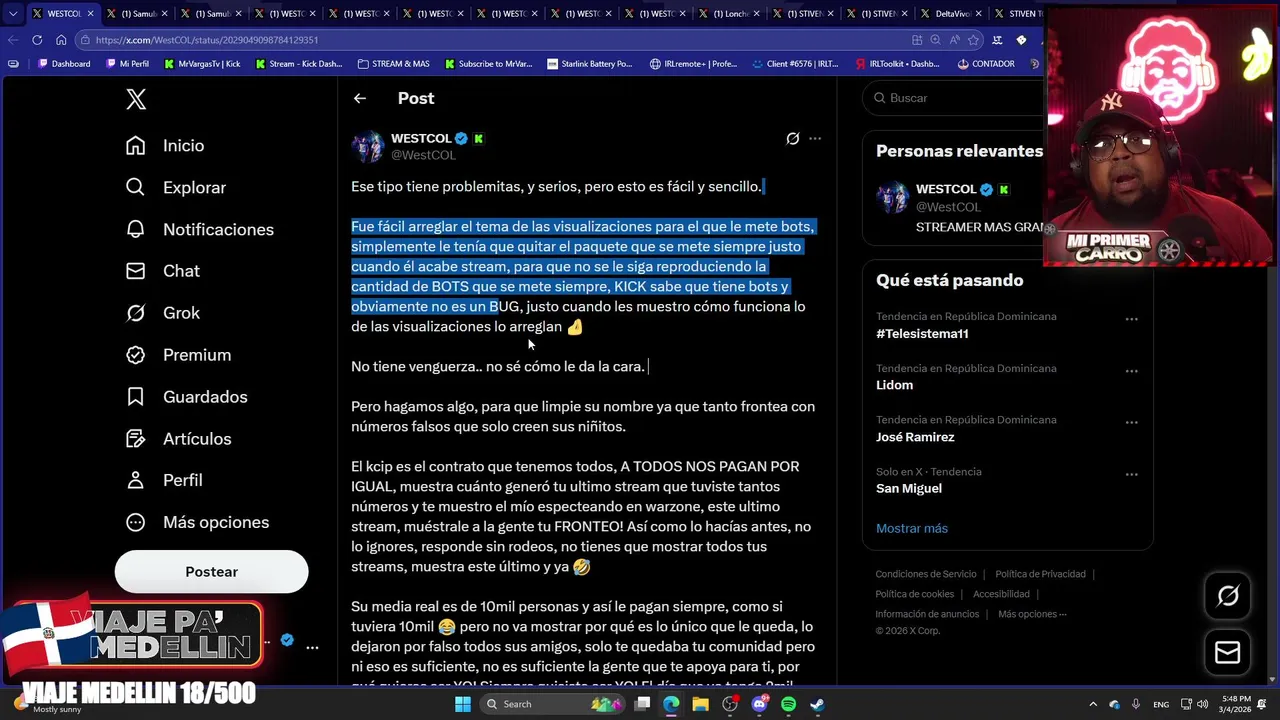1280x720 pixels.
Task: Open the Explorar search icon
Action: (x=136, y=187)
